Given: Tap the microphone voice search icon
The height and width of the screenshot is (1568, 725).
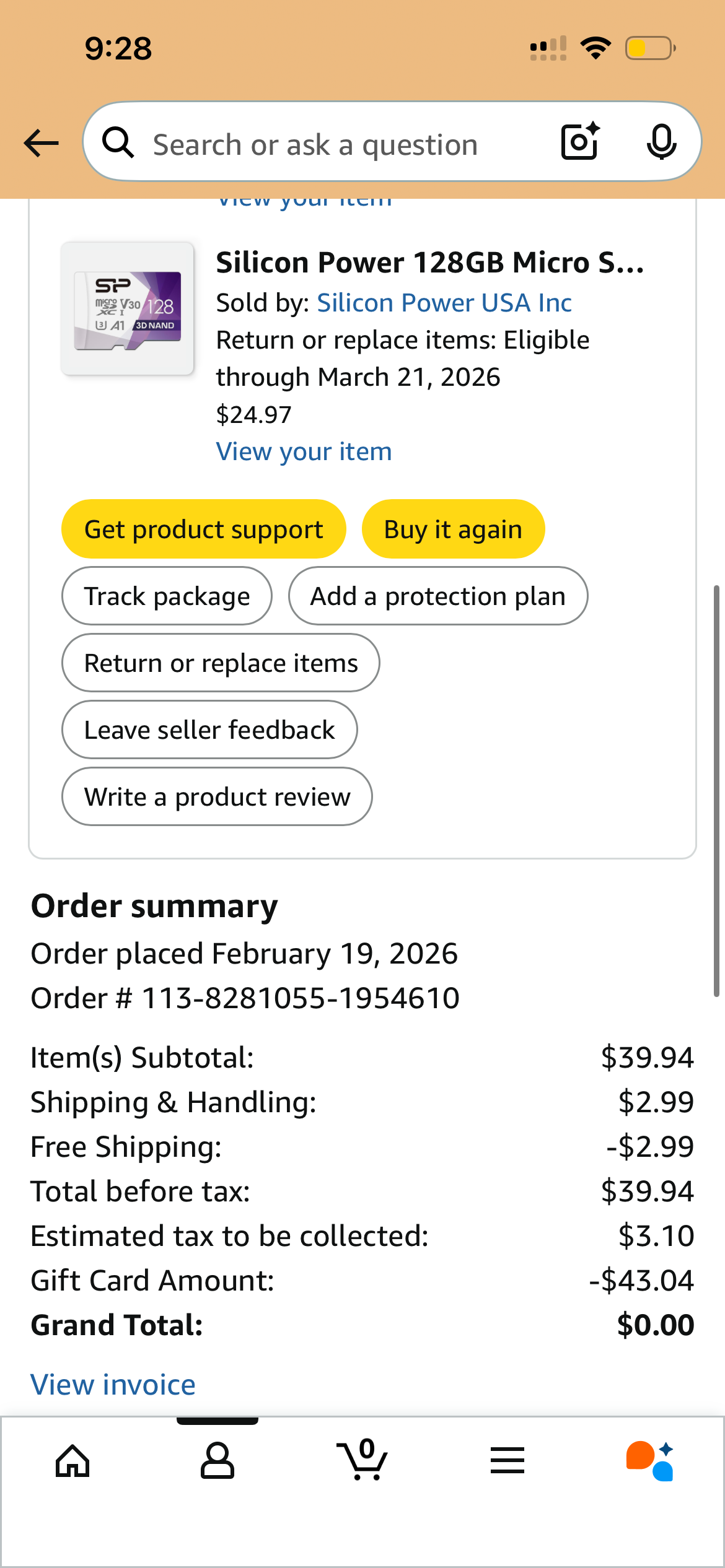Looking at the screenshot, I should coord(661,142).
